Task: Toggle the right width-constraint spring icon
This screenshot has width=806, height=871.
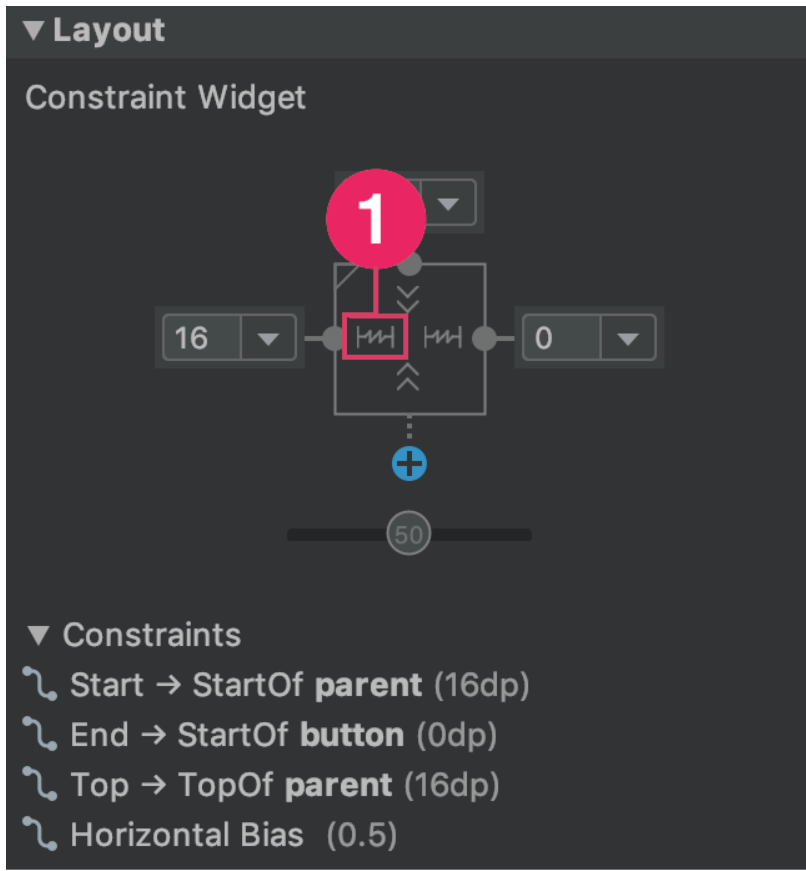Action: (x=443, y=337)
